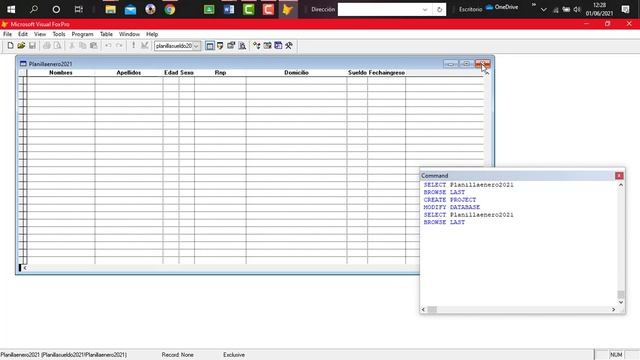Click the Dirección address input field
The width and height of the screenshot is (640, 360).
[x=379, y=9]
